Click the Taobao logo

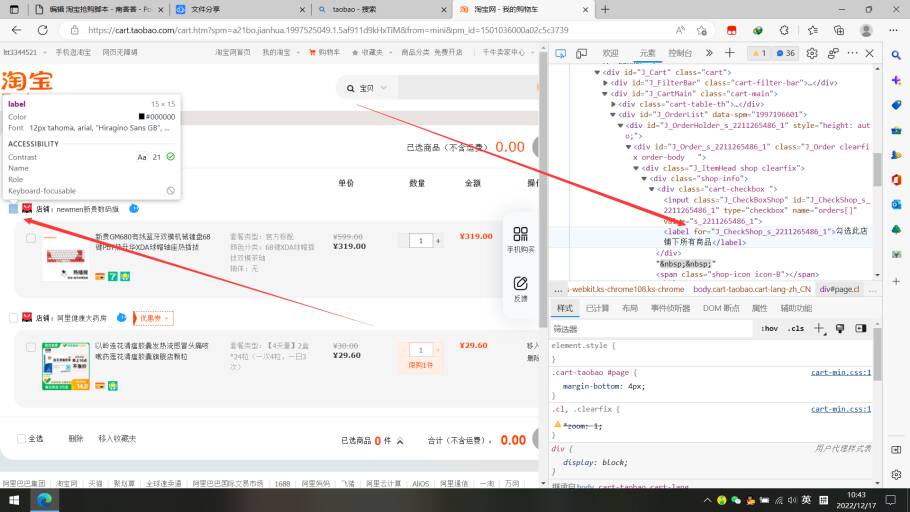click(x=27, y=81)
